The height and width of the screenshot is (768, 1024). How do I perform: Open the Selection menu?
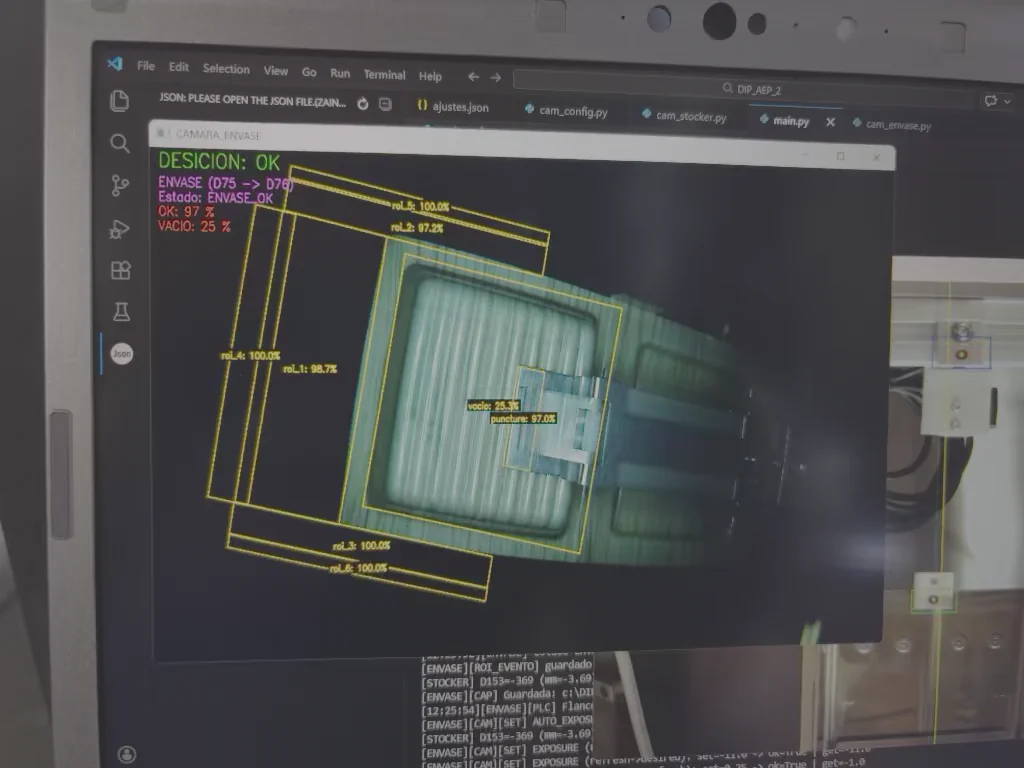(x=226, y=69)
